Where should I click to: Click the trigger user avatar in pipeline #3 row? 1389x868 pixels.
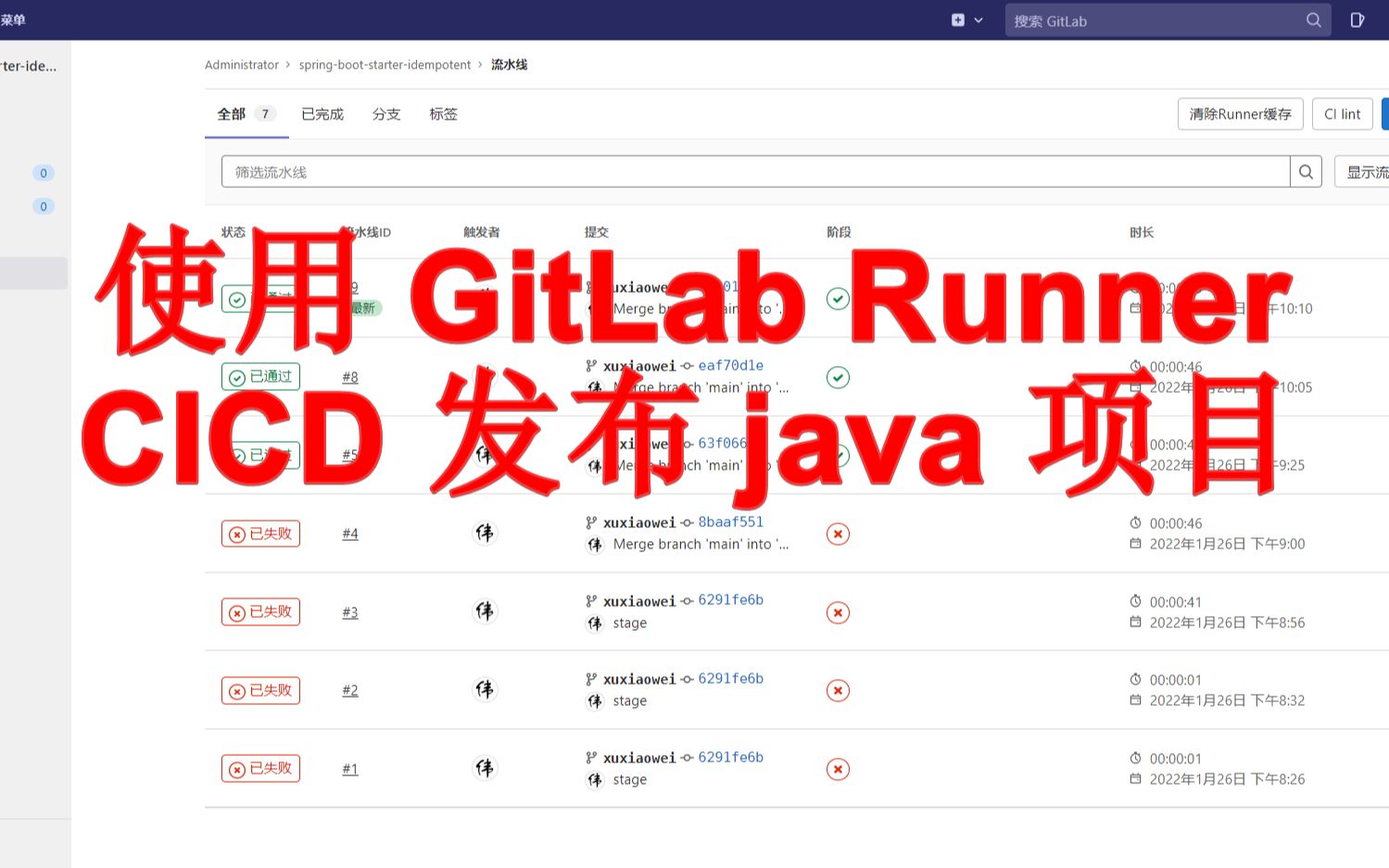(485, 610)
